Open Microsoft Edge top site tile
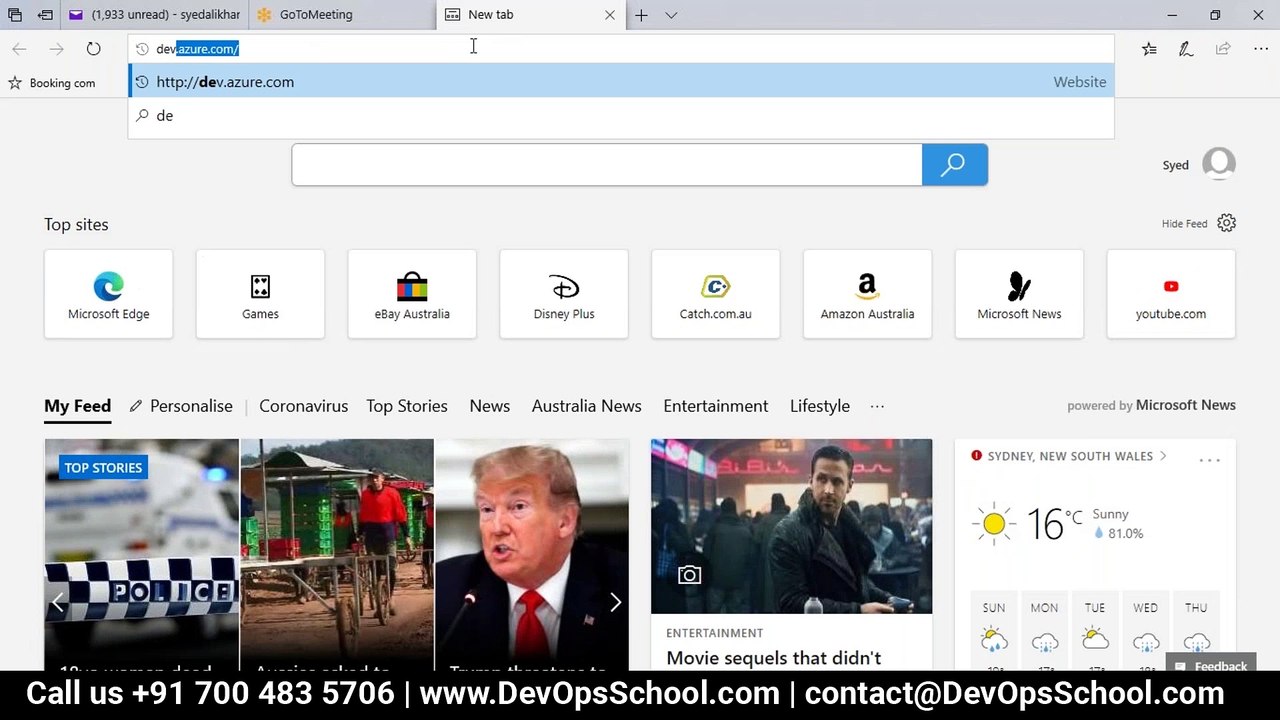The image size is (1280, 720). coord(108,294)
